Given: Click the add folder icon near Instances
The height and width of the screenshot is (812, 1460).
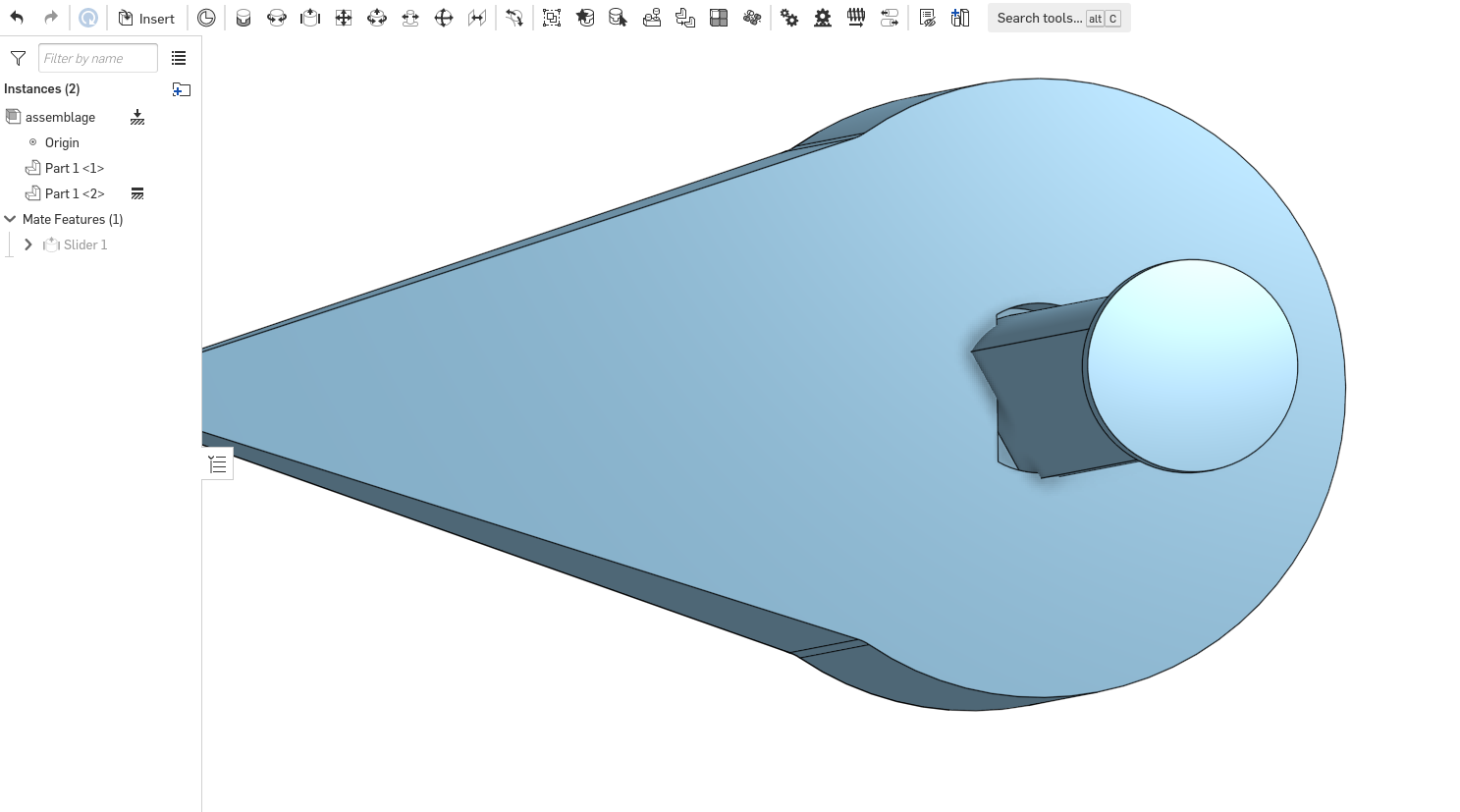Looking at the screenshot, I should pyautogui.click(x=182, y=89).
